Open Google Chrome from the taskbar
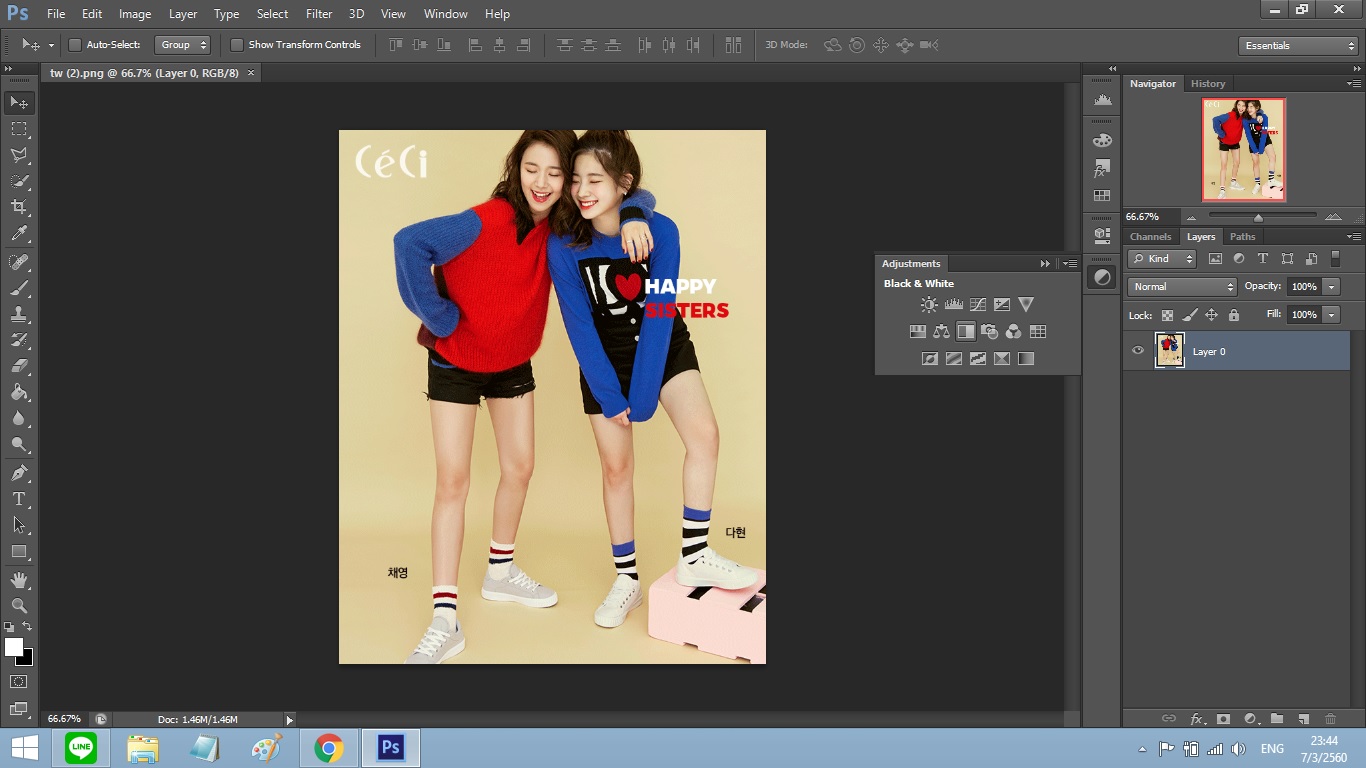The height and width of the screenshot is (768, 1366). (329, 748)
